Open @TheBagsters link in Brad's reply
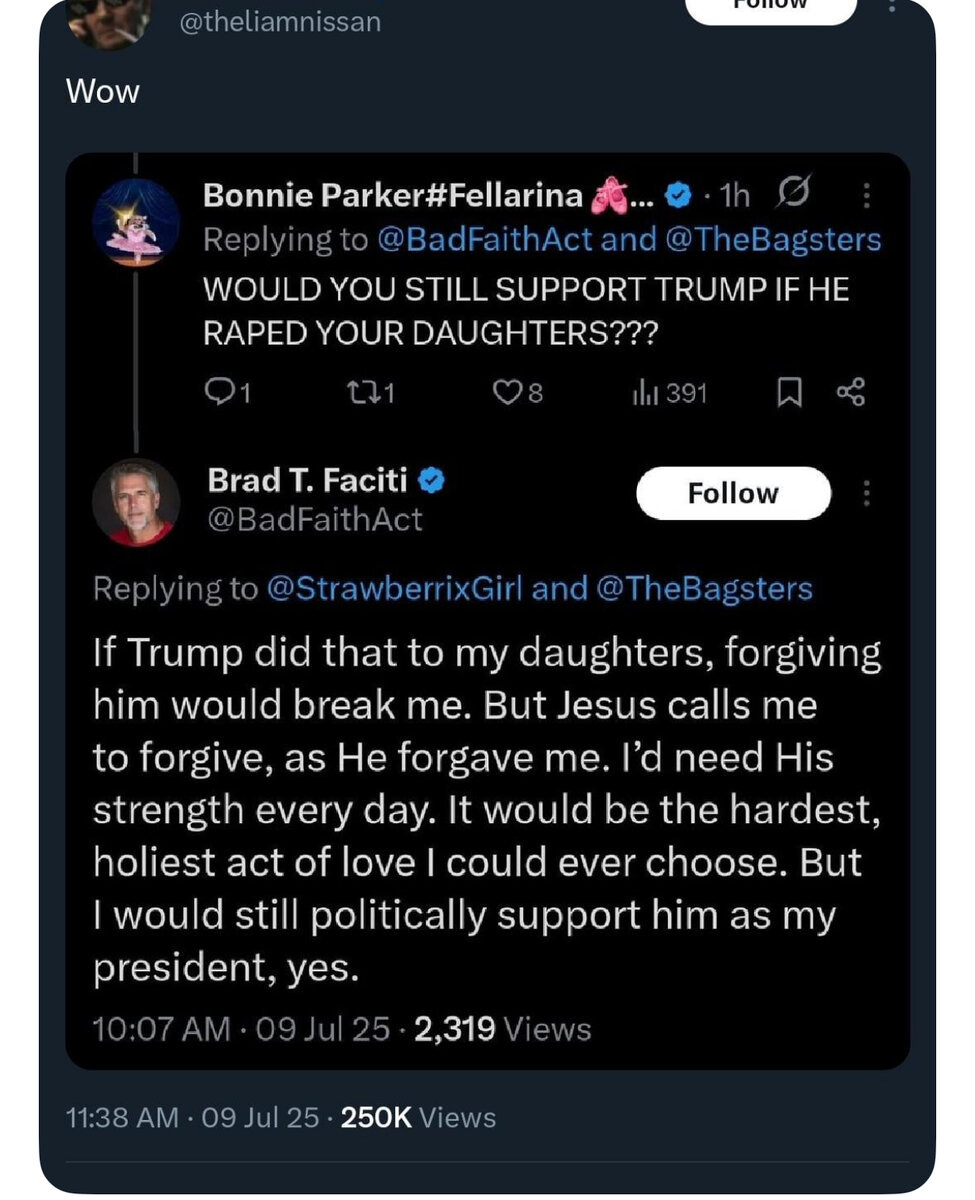 [704, 588]
